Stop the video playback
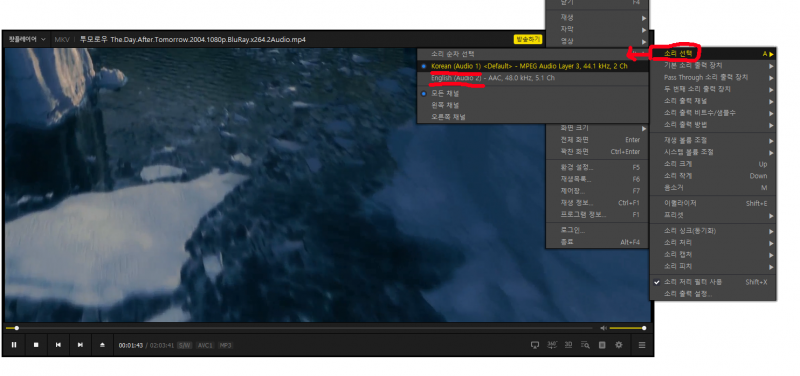 (36, 345)
